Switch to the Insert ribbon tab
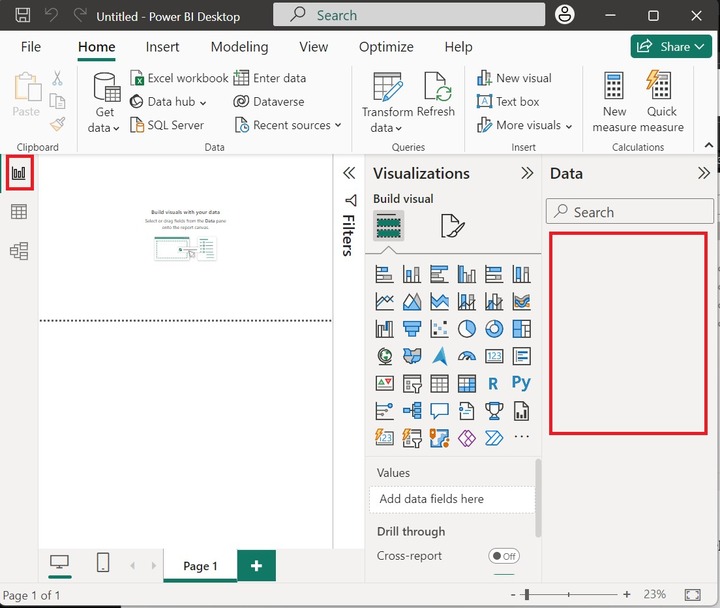The height and width of the screenshot is (608, 720). 162,46
